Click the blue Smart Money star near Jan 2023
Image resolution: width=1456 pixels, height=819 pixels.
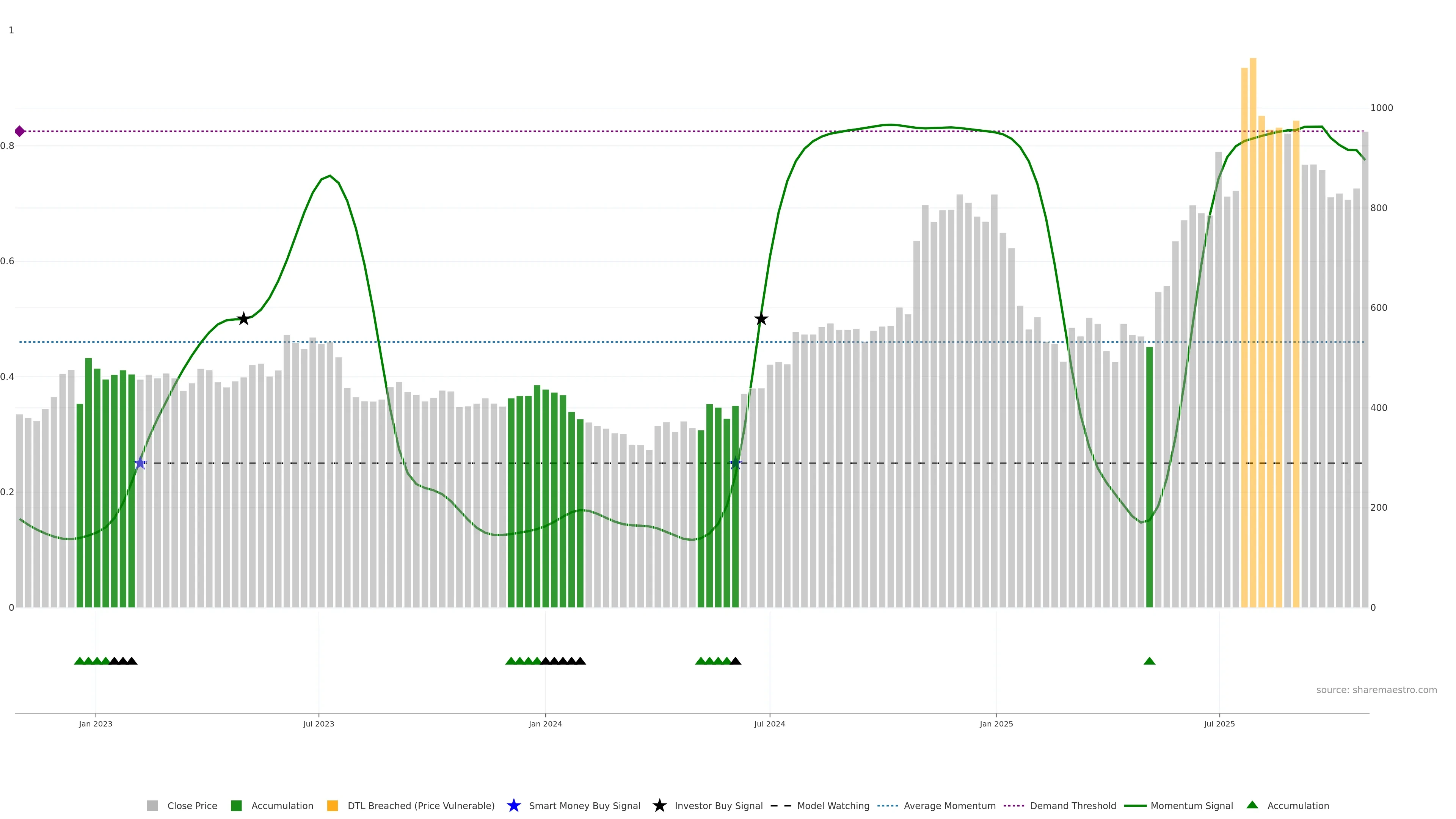[x=140, y=463]
